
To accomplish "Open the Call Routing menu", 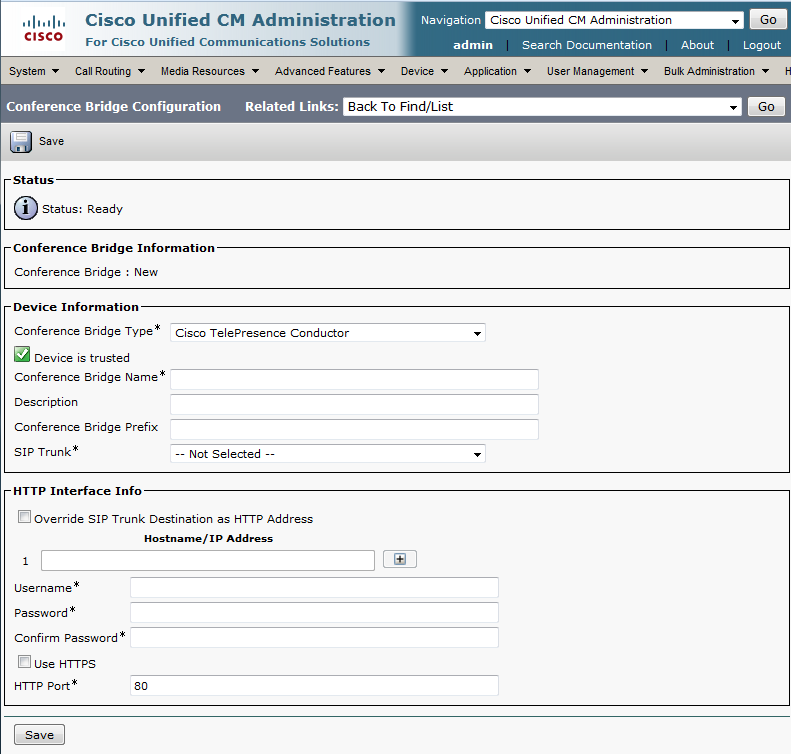I will (110, 71).
